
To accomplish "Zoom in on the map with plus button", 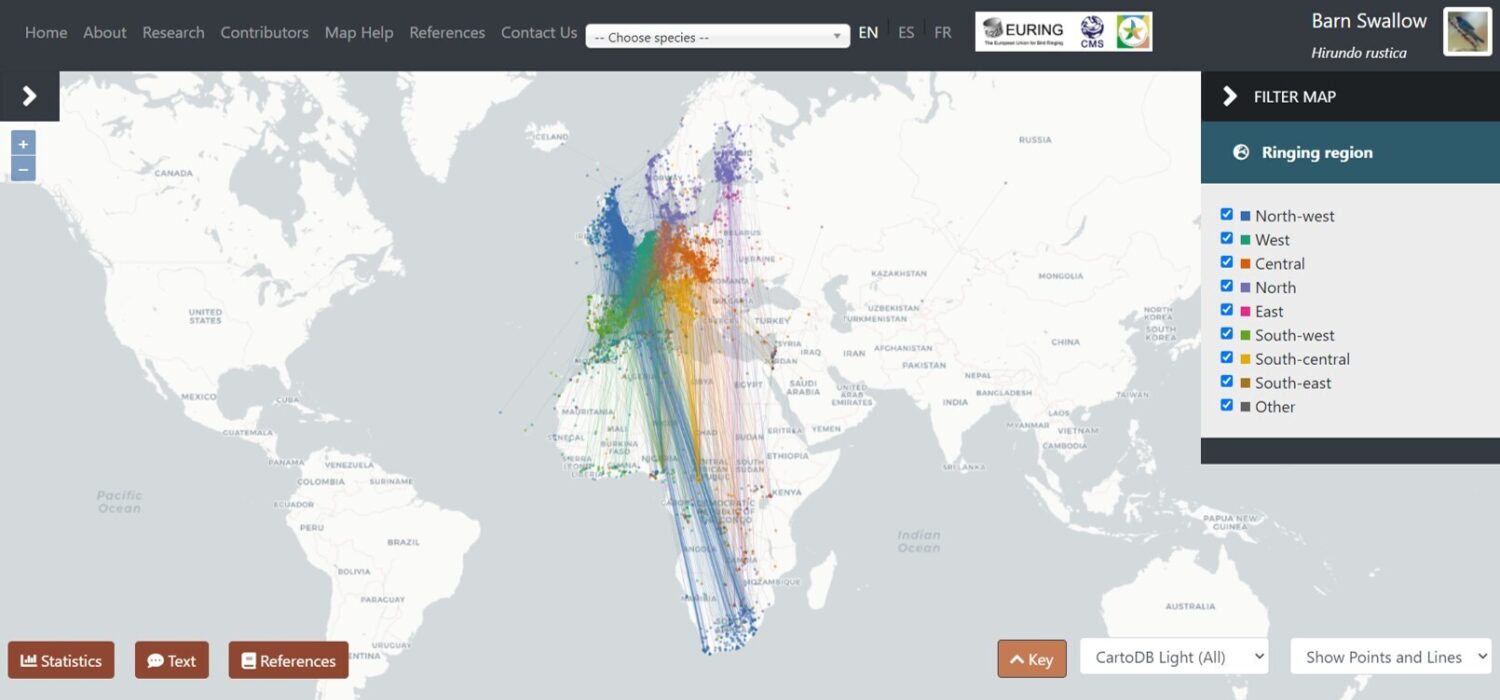I will (23, 144).
